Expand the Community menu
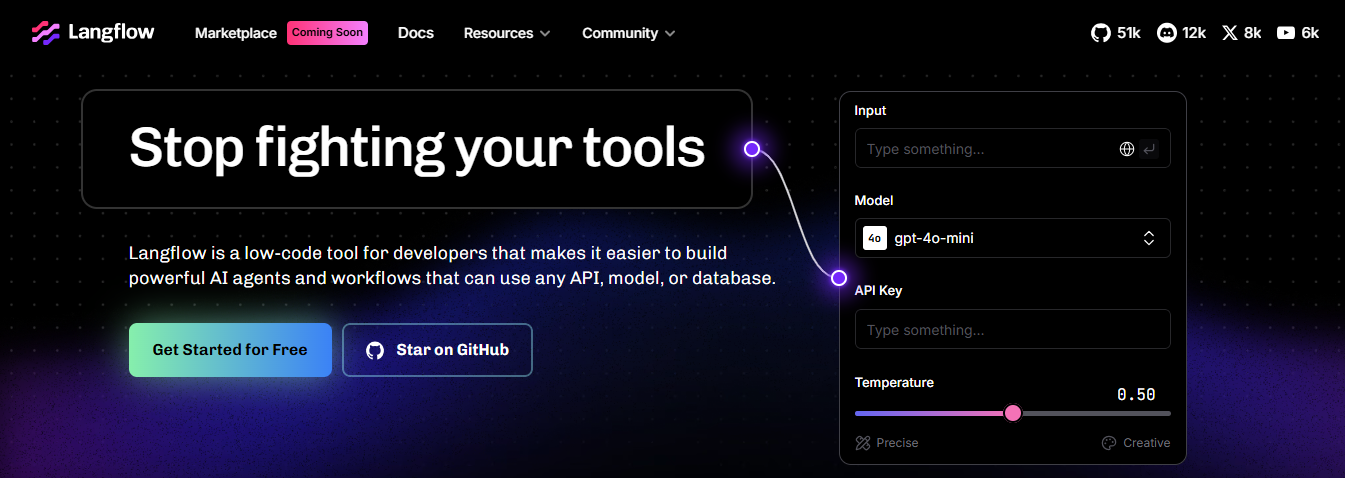 pyautogui.click(x=629, y=33)
